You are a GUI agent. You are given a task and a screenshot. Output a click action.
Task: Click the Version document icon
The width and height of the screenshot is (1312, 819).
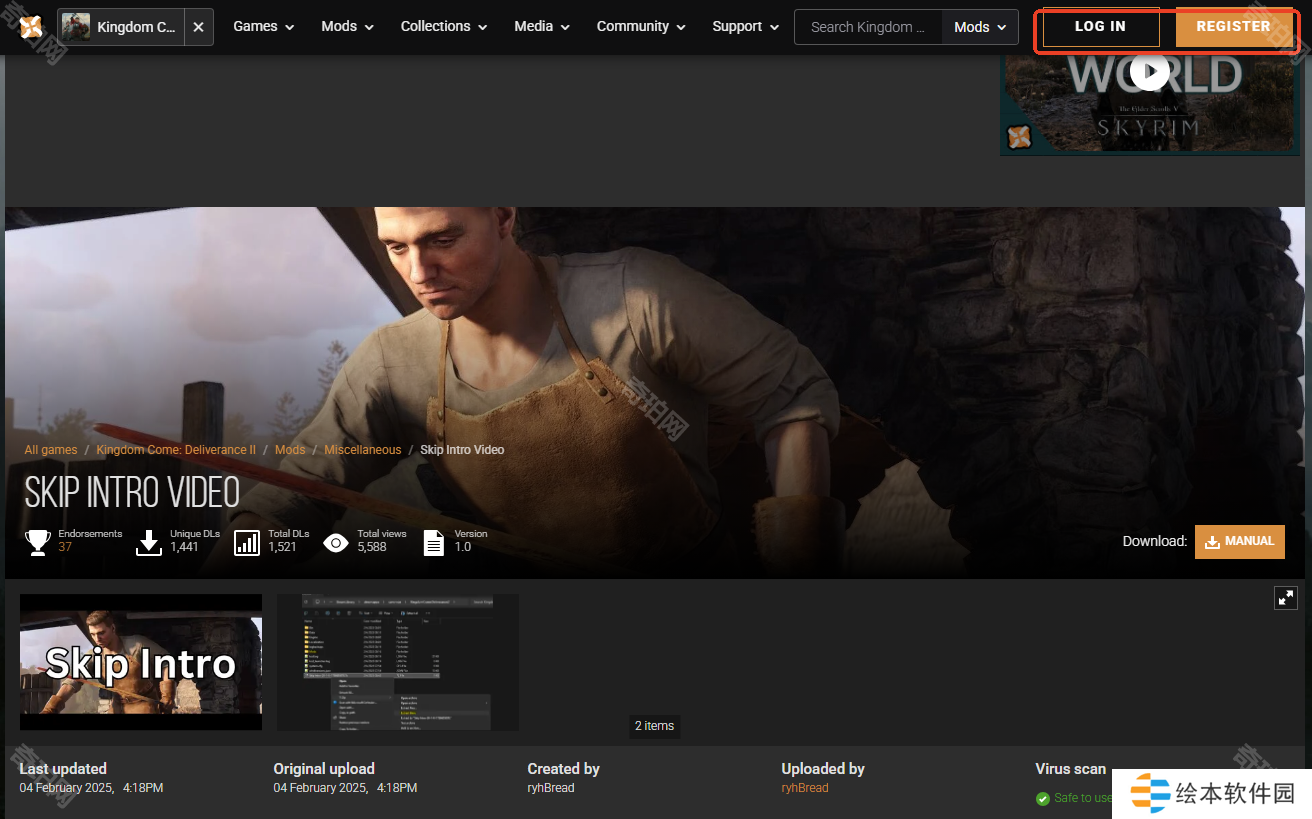[434, 542]
